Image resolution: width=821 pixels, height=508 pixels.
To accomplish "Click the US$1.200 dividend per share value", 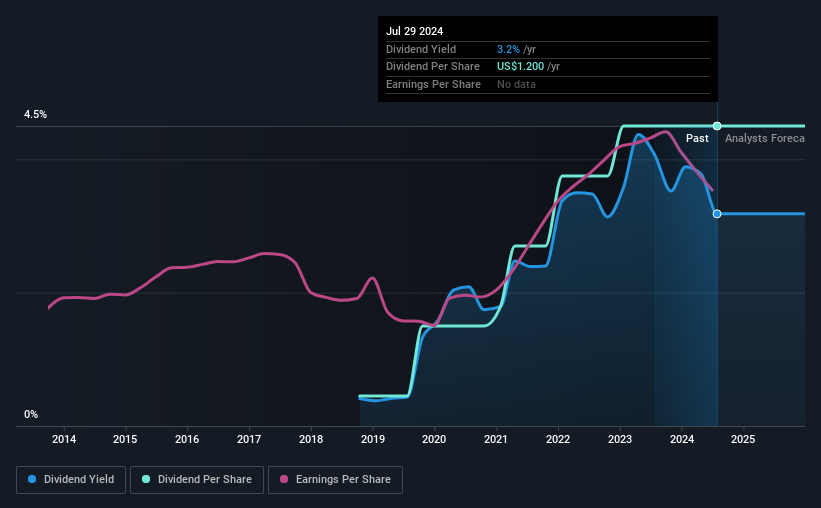I will [x=520, y=67].
